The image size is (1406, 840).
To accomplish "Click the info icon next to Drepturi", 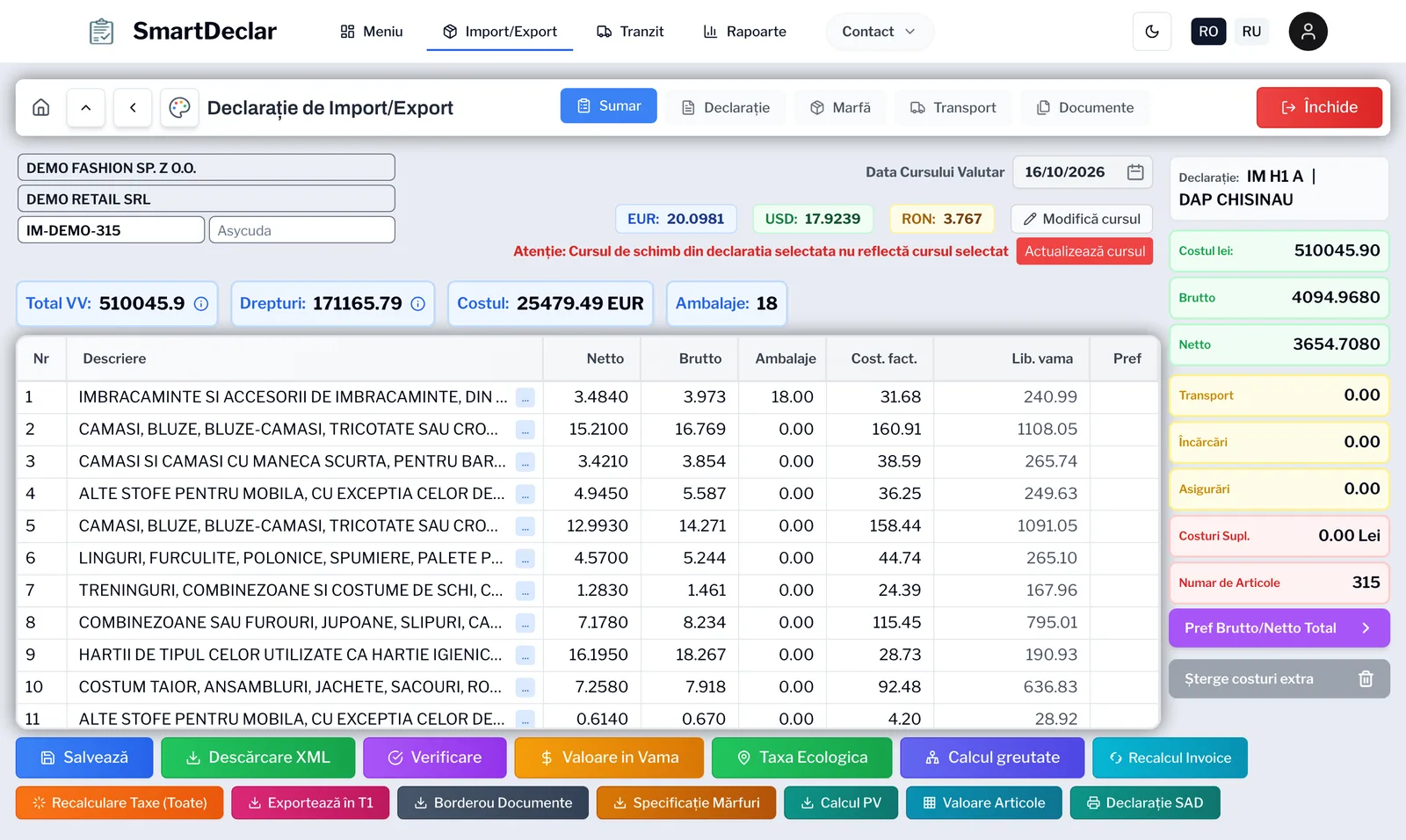I will coord(418,304).
